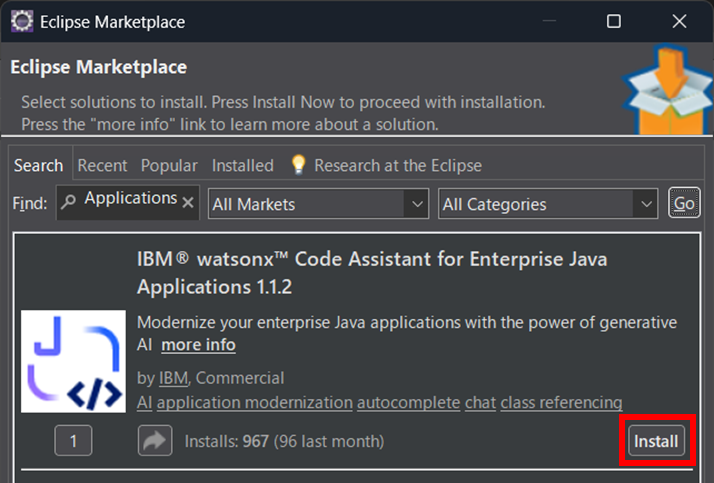Open the 'more info' link
The width and height of the screenshot is (714, 483).
[198, 345]
